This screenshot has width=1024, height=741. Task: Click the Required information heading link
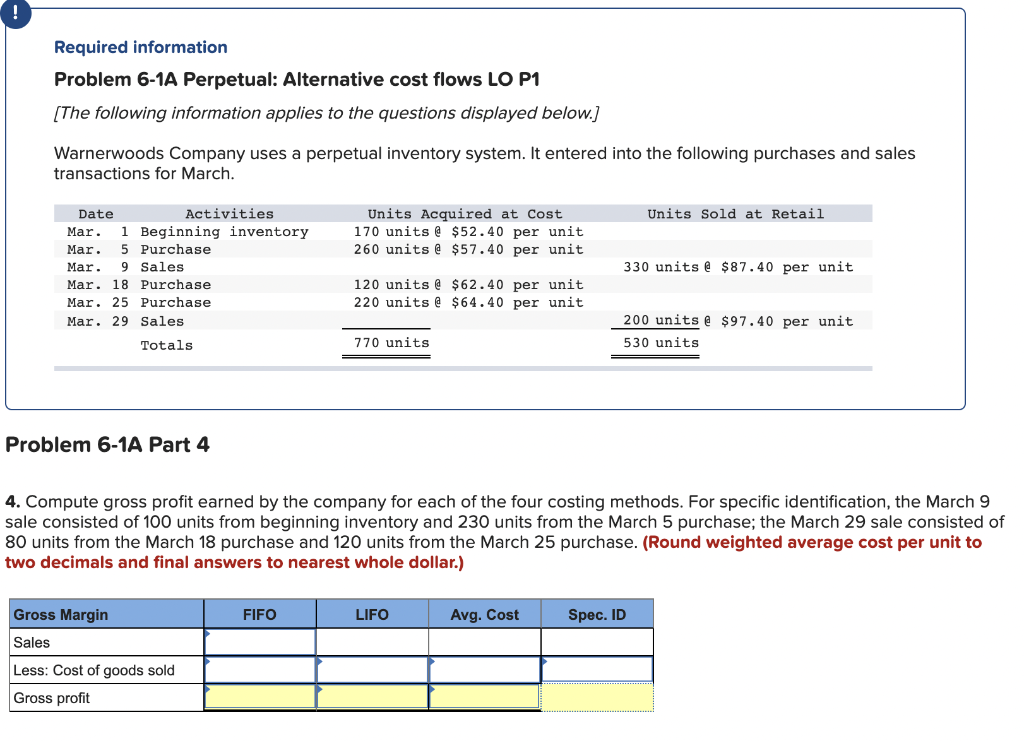[x=139, y=47]
